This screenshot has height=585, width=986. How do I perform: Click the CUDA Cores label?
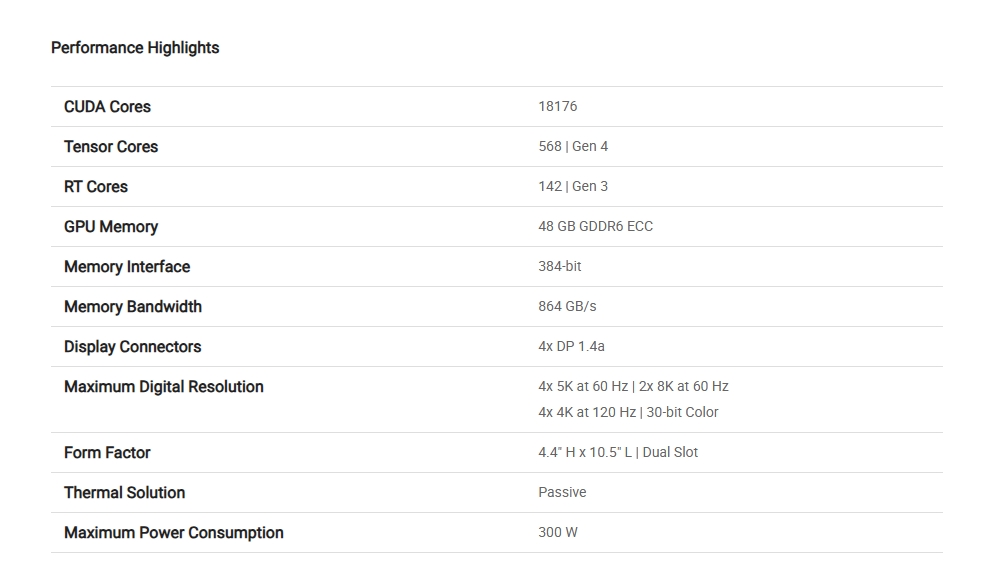click(107, 107)
